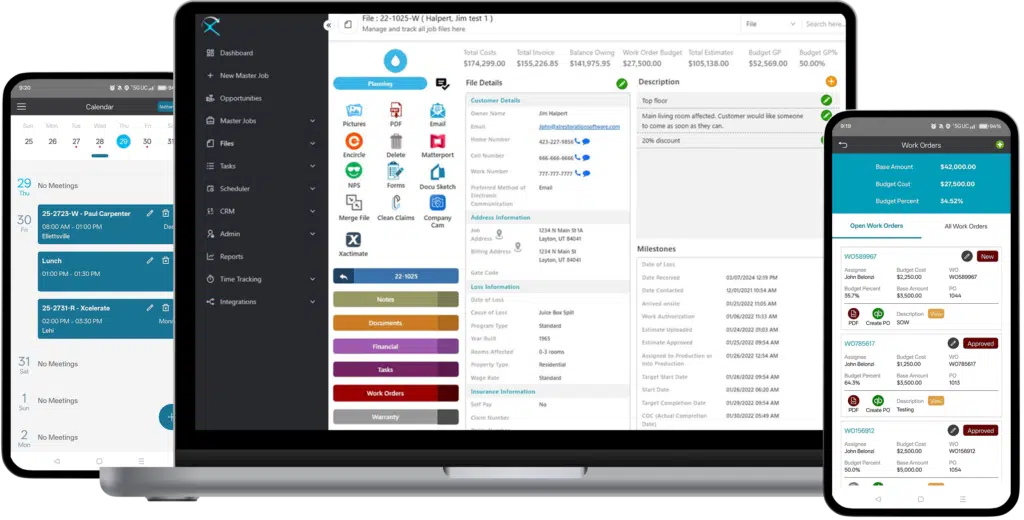The image size is (1024, 520).
Task: Open the Pictures tool icon
Action: (354, 110)
